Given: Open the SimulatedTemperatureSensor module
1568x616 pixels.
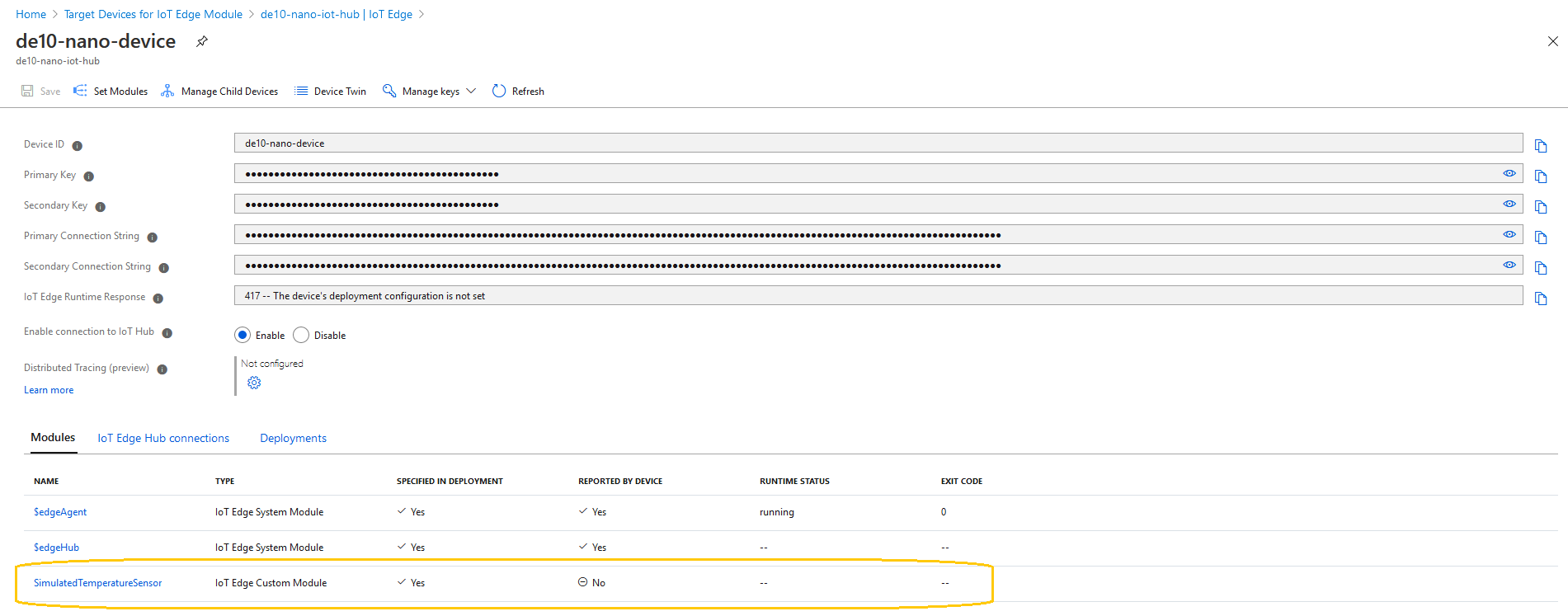Looking at the screenshot, I should coord(97,583).
